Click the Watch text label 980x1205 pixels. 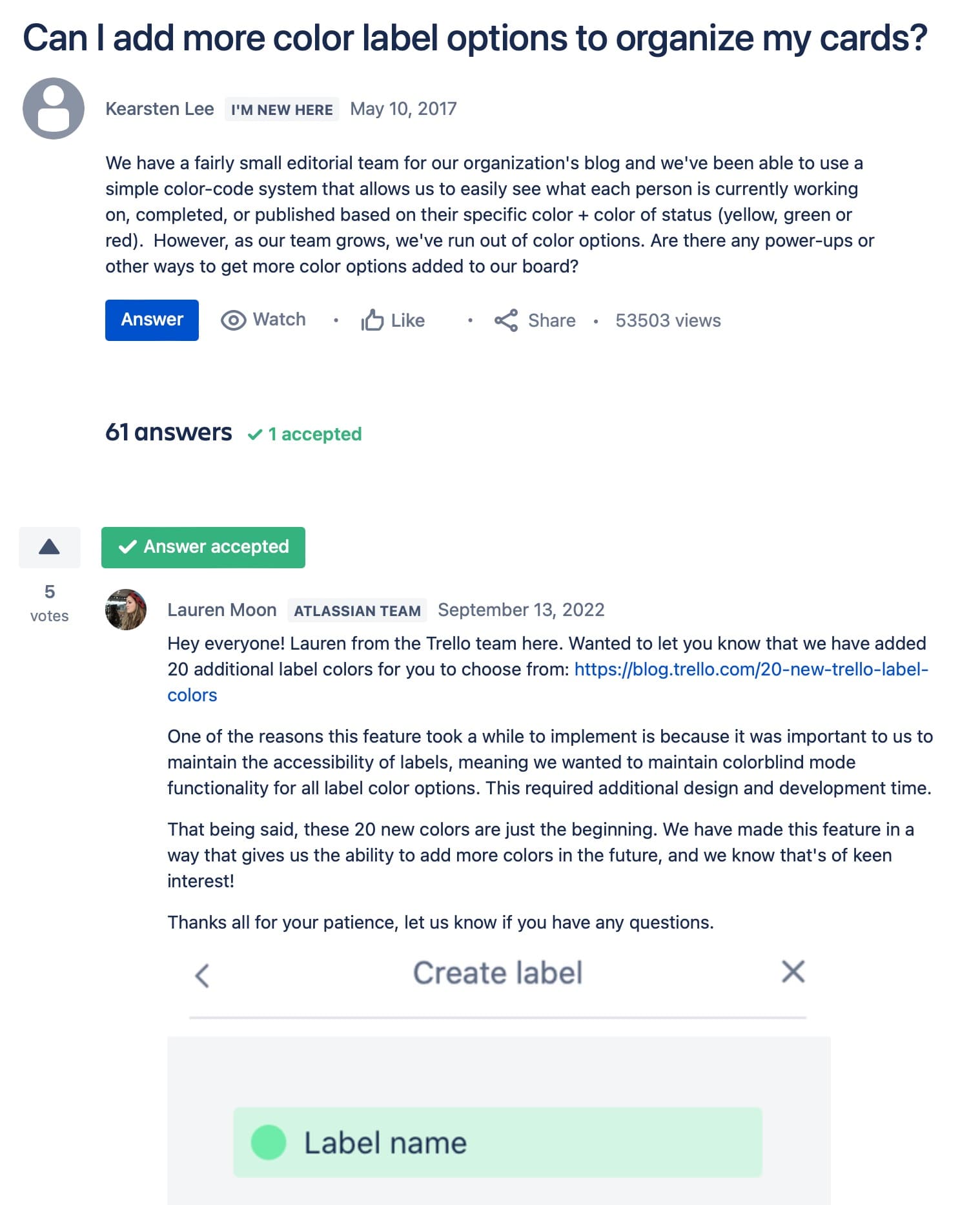coord(279,320)
